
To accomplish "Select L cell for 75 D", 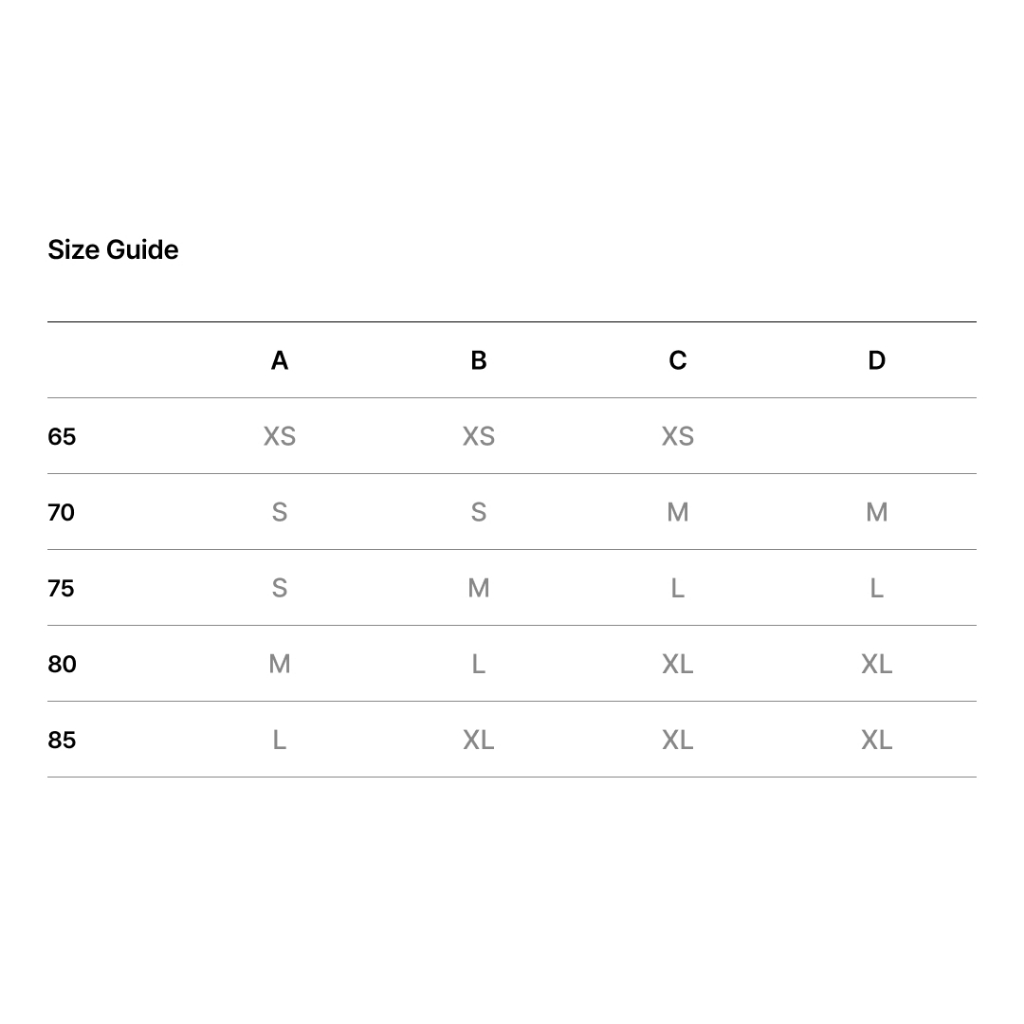I will 876,588.
